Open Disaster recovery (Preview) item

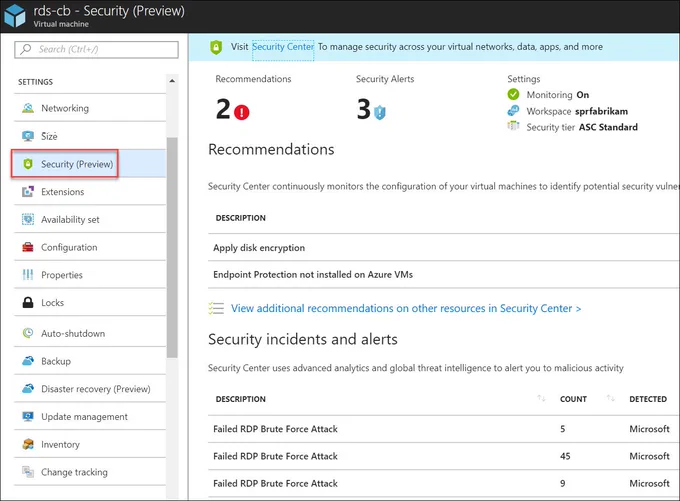pos(90,389)
